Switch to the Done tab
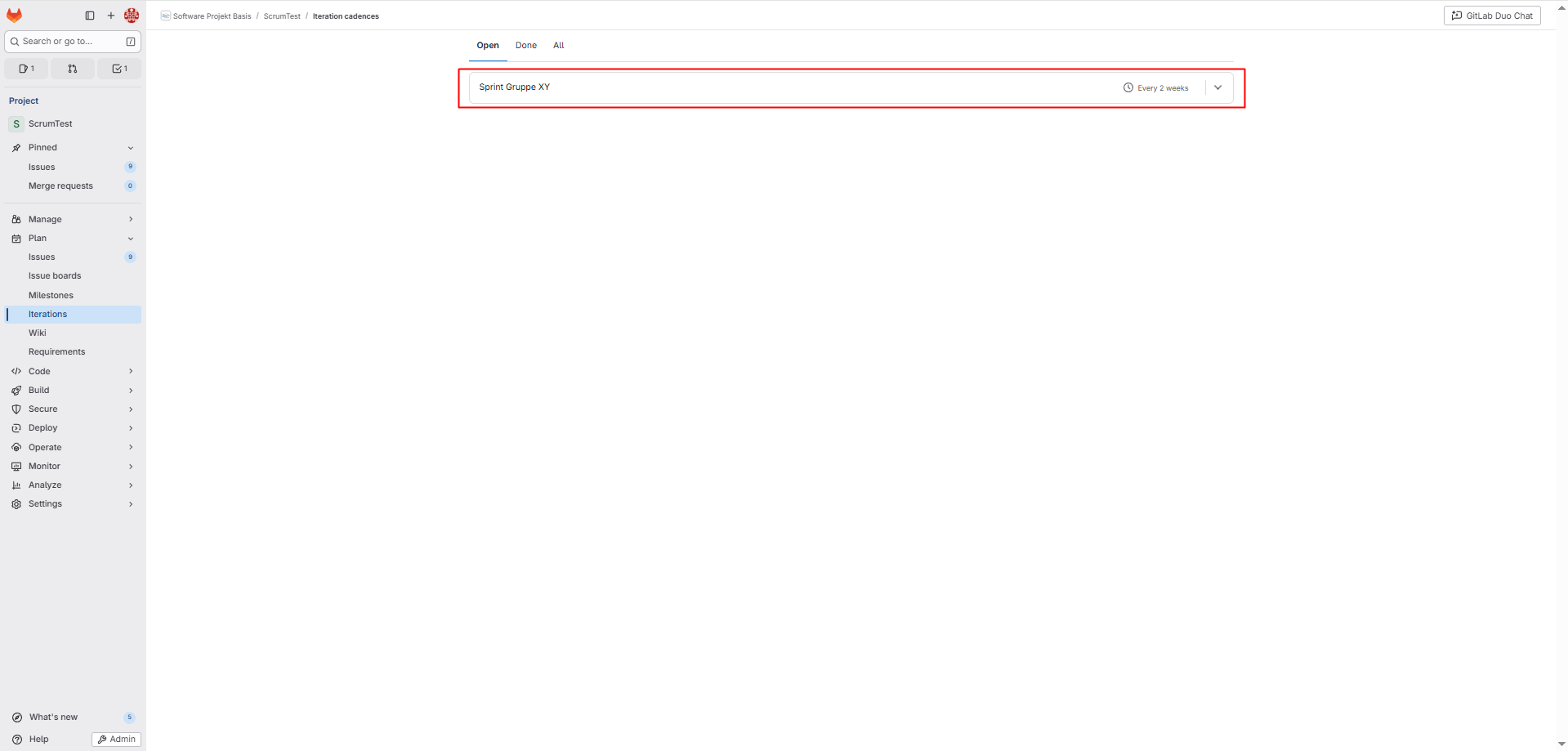Viewport: 1568px width, 751px height. [x=525, y=46]
